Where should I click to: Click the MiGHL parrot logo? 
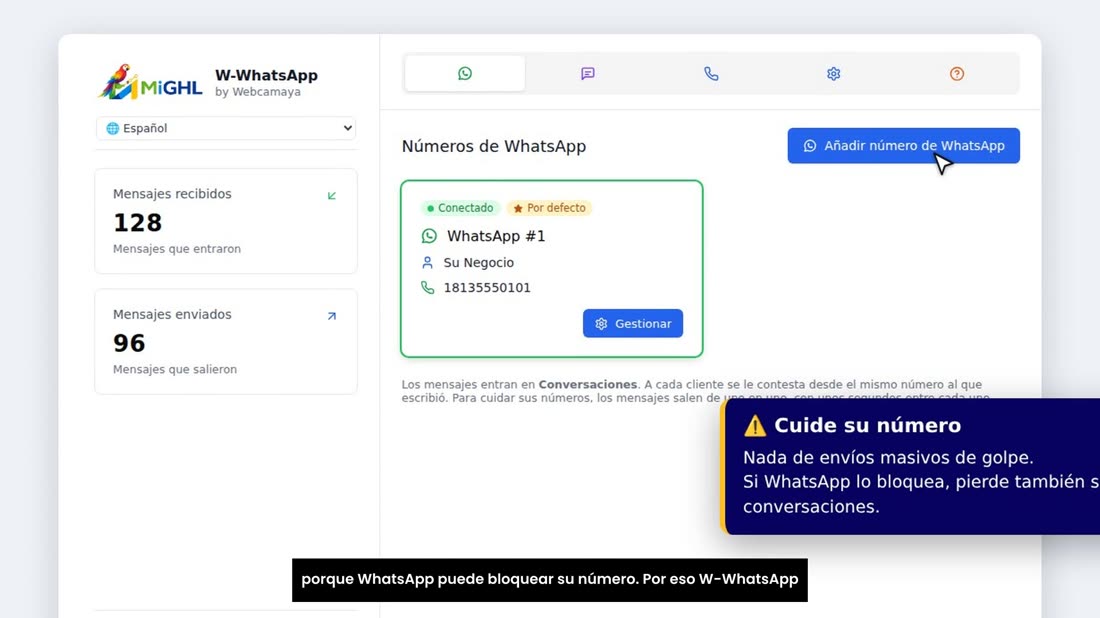coord(150,82)
